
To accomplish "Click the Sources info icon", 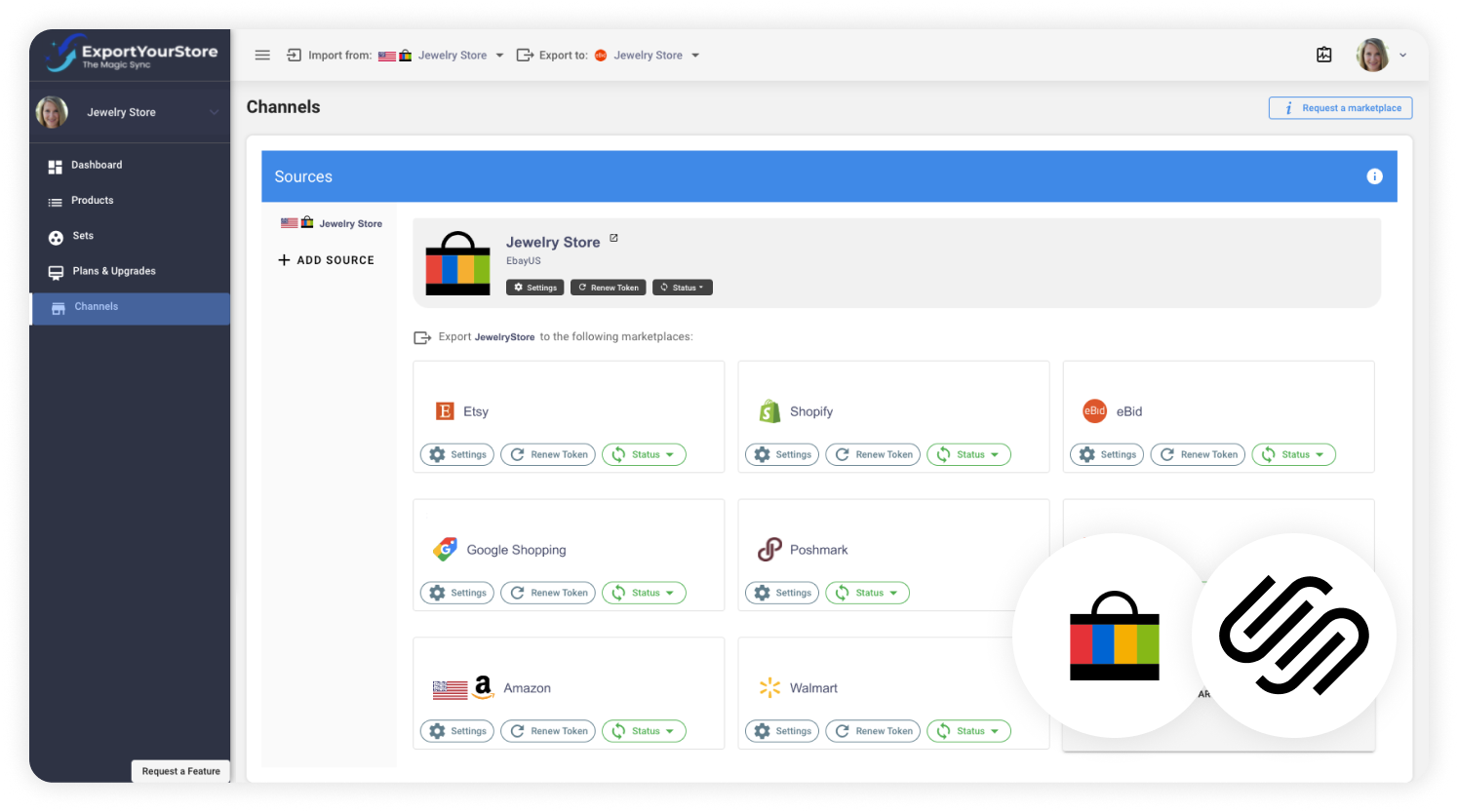I will [x=1374, y=176].
